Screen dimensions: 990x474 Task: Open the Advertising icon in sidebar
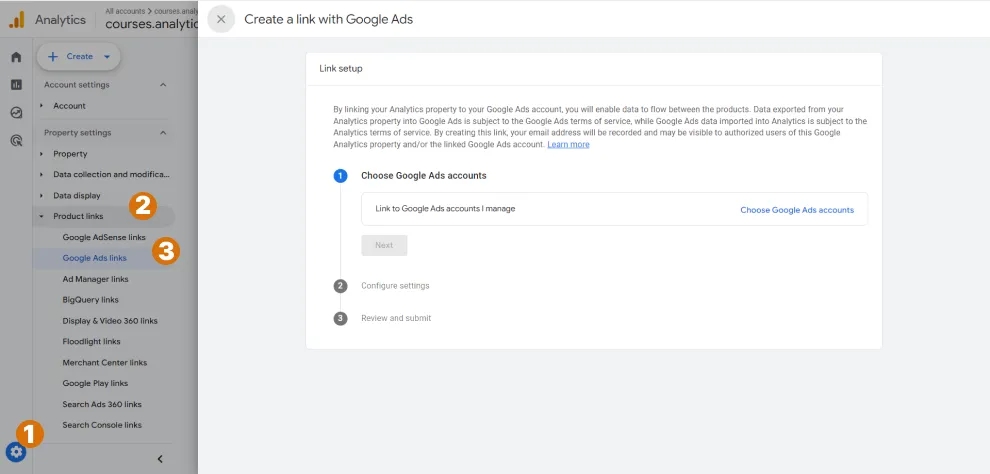click(x=16, y=141)
